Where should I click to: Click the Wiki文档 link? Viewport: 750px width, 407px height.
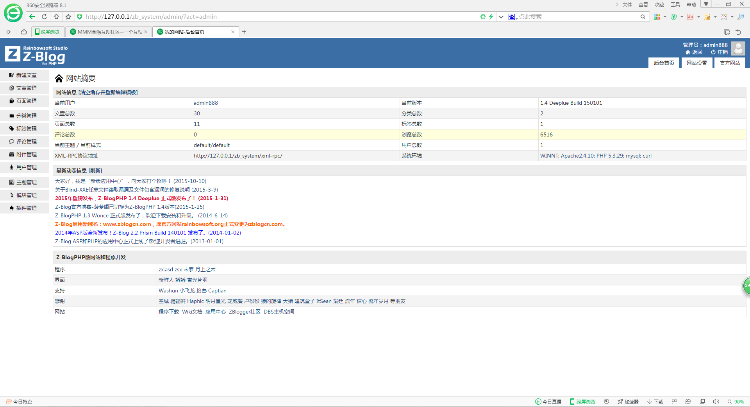click(192, 312)
